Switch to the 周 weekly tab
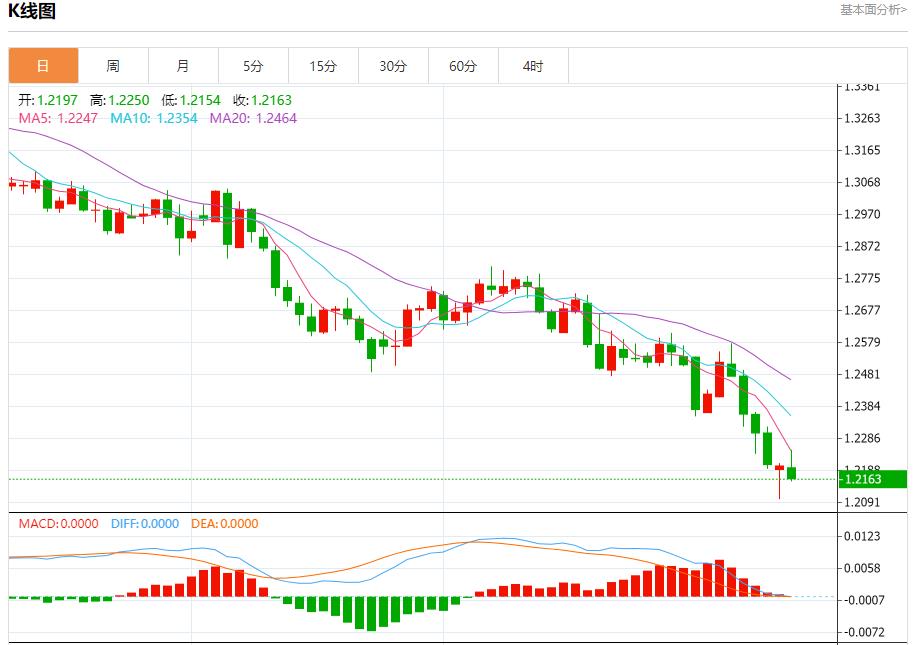 click(113, 66)
